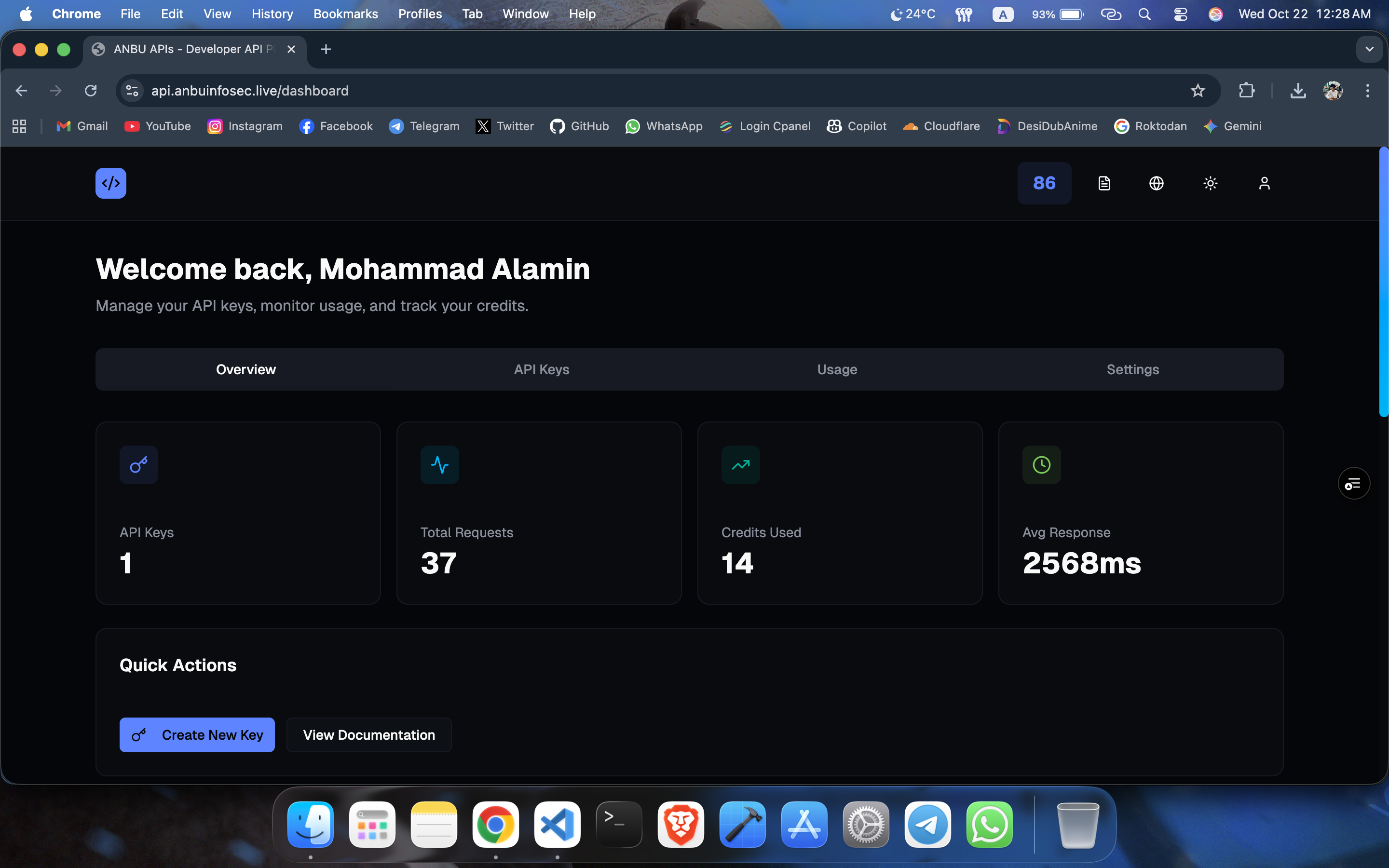Bookmark this page via the star icon
Viewport: 1389px width, 868px height.
1198,91
